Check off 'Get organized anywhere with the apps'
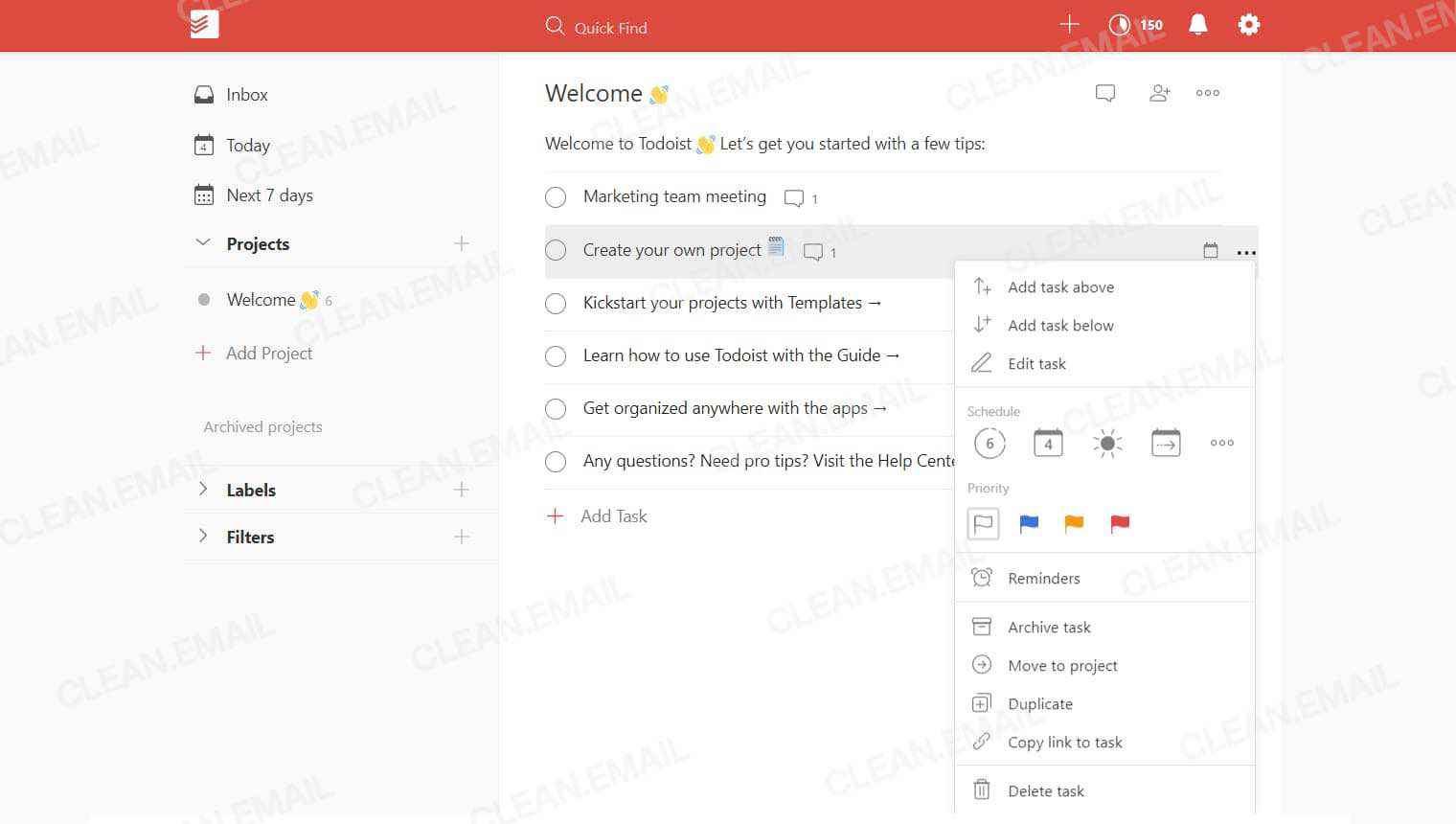The image size is (1456, 824). 556,408
